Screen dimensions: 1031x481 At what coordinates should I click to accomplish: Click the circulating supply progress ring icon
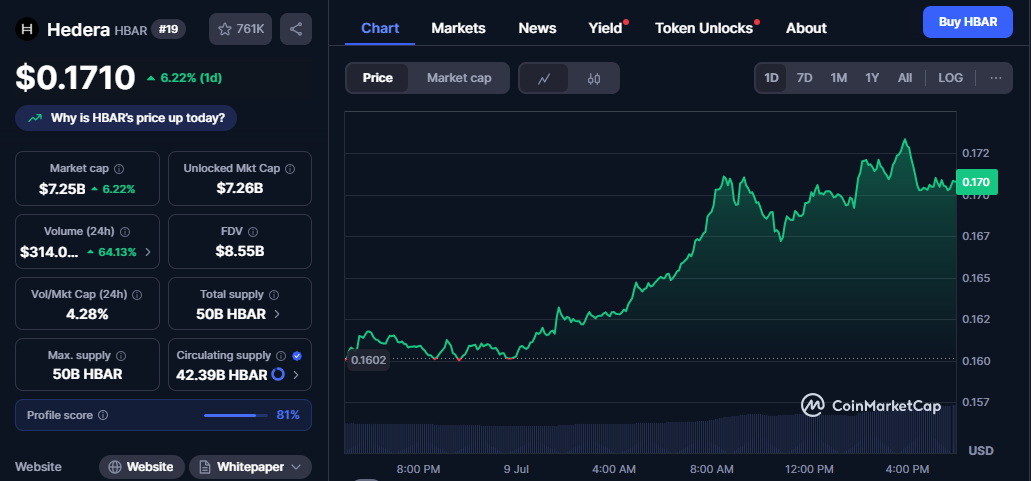[277, 375]
